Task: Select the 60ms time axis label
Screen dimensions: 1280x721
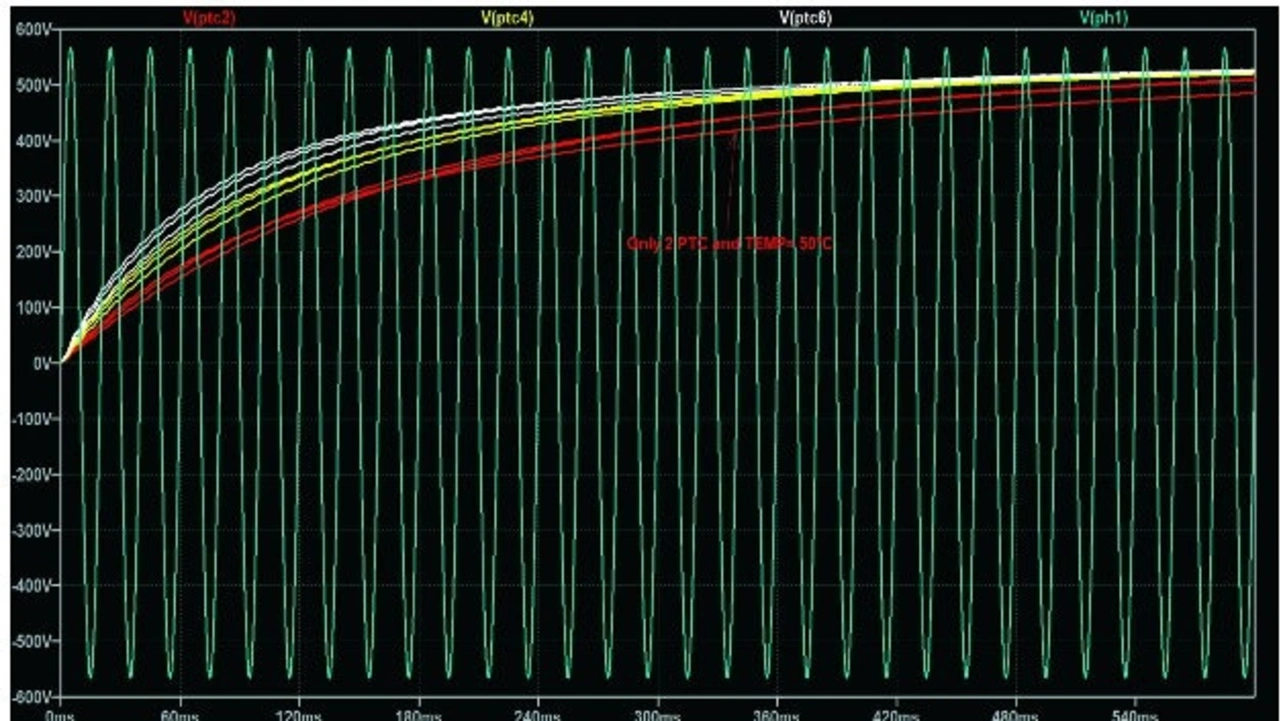Action: coord(179,714)
